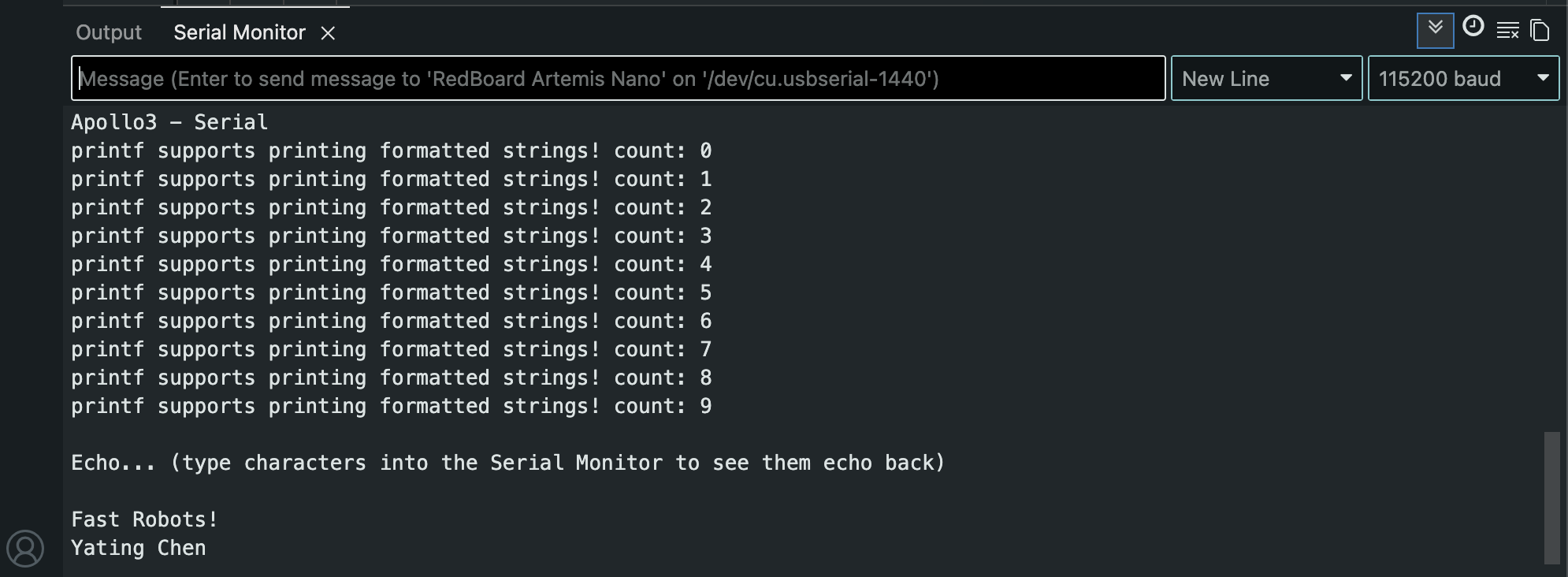Click the 'Echo...' instruction line
This screenshot has width=1568, height=577.
(507, 463)
